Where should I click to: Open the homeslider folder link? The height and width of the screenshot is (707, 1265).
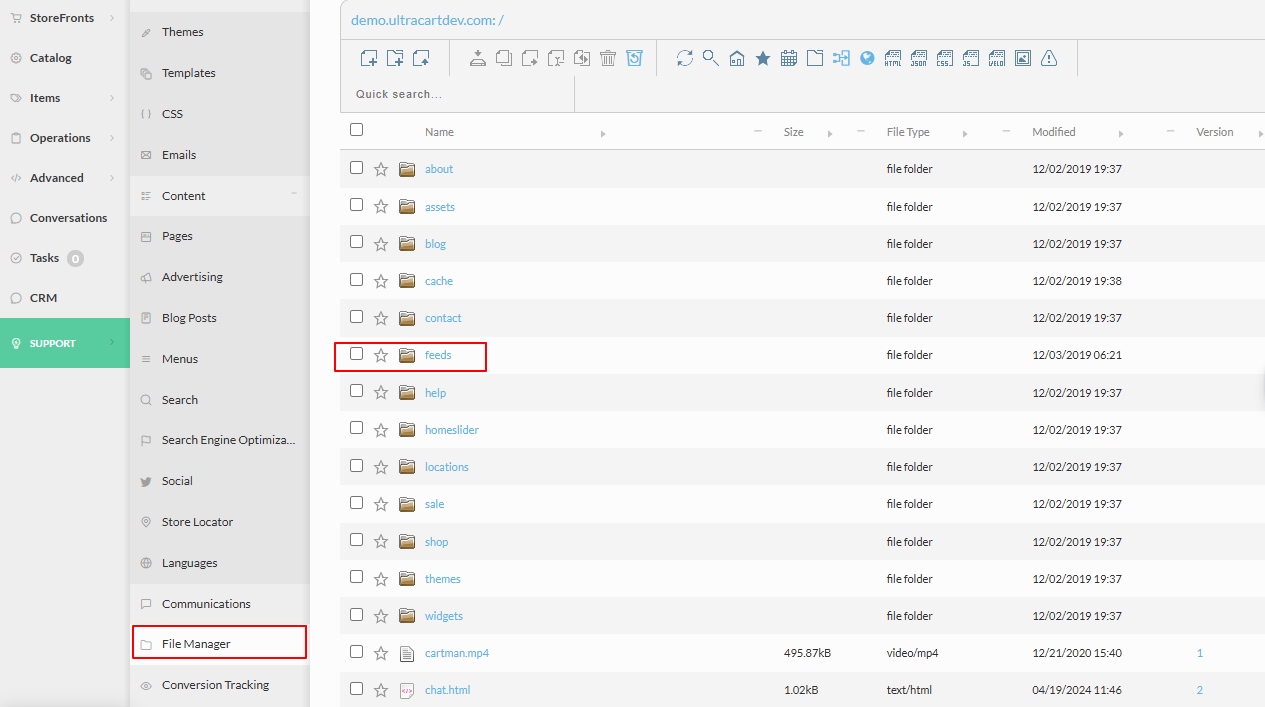pyautogui.click(x=452, y=430)
